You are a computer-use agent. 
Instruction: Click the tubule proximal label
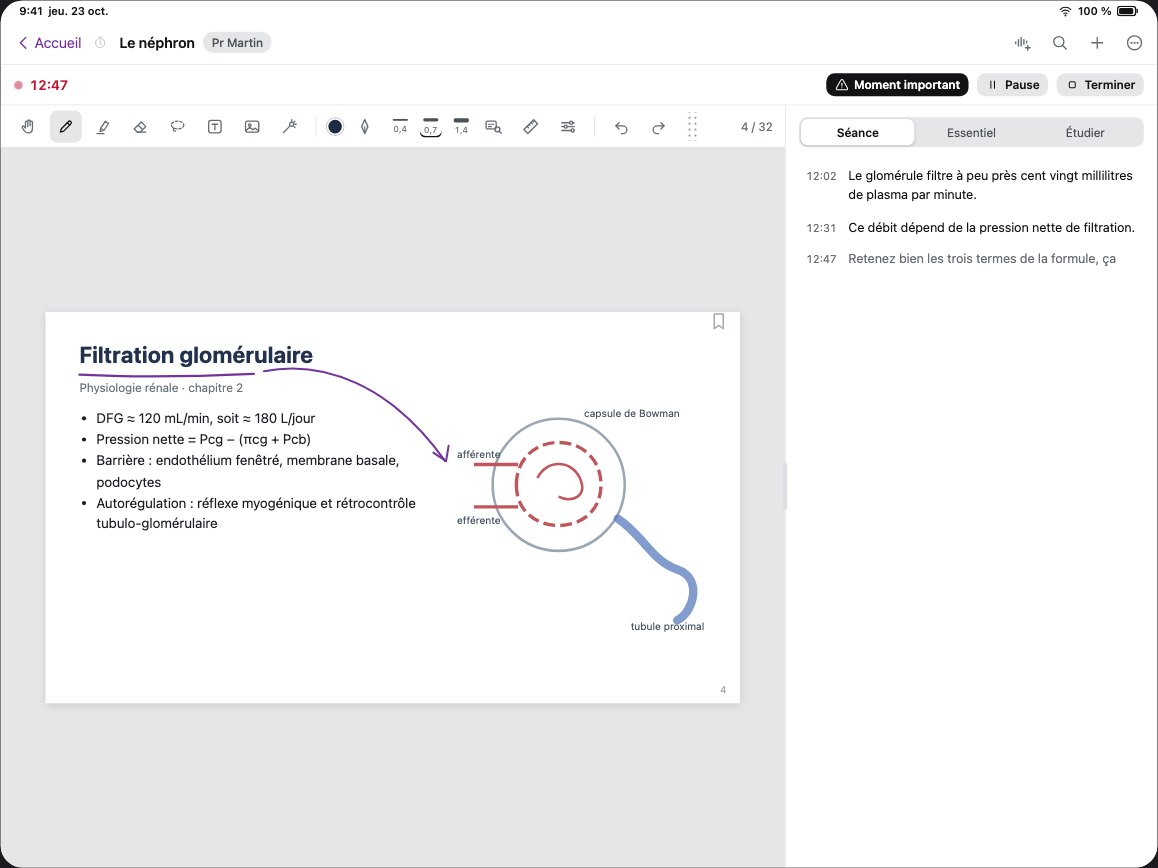tap(667, 626)
